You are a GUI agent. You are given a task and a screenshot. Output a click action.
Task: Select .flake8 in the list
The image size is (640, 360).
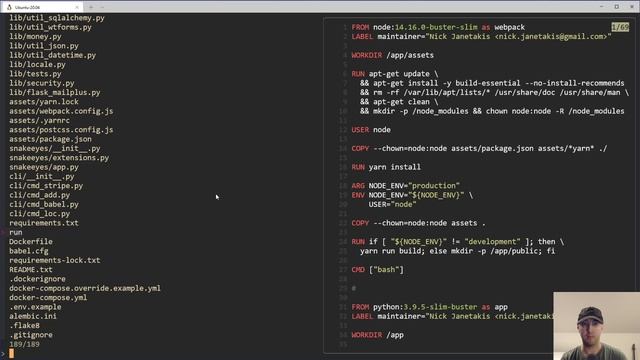click(x=24, y=325)
